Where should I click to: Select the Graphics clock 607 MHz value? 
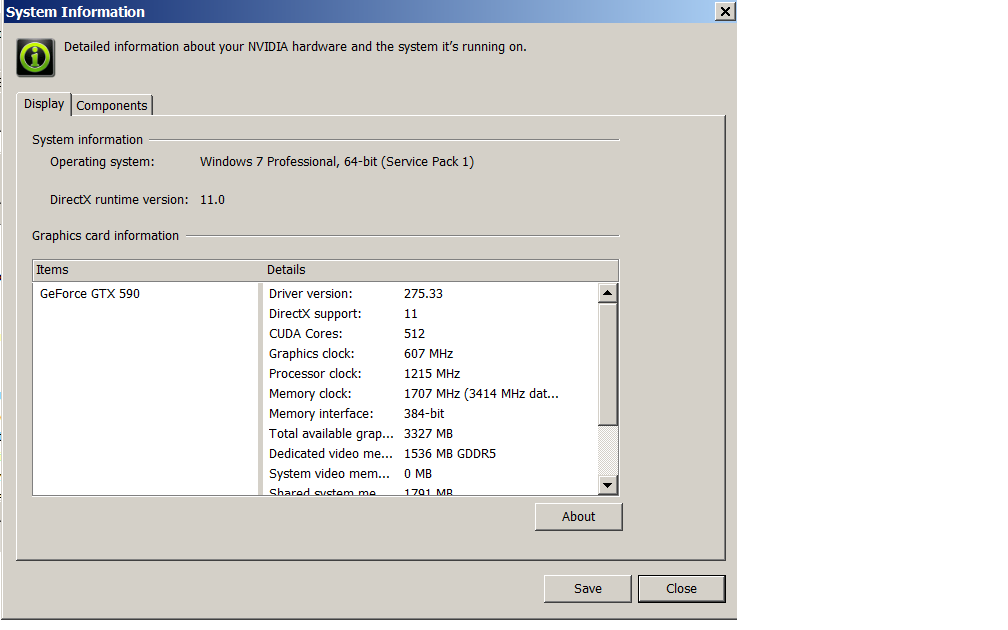point(428,354)
